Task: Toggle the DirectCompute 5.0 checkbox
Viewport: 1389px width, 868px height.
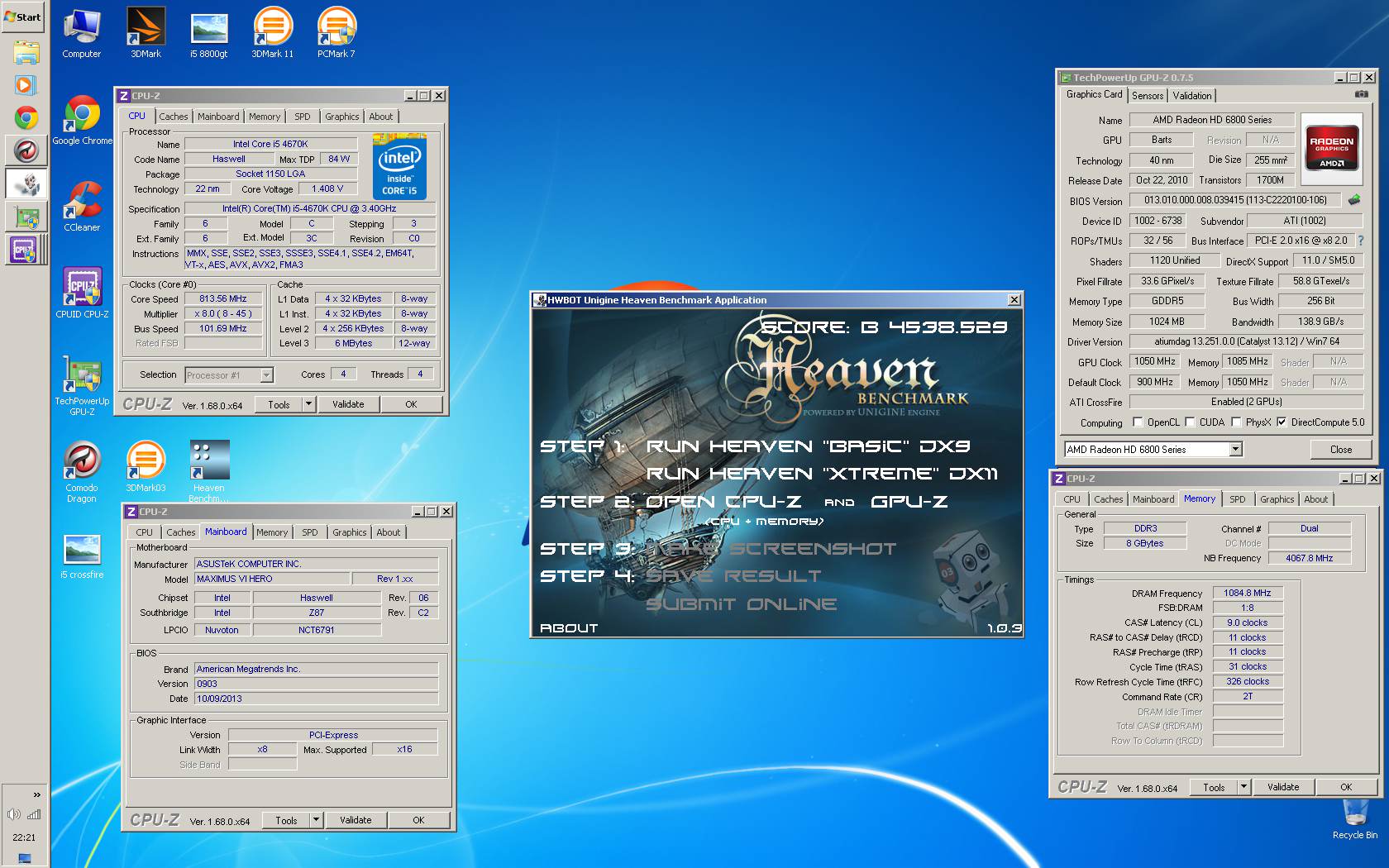Action: coord(1282,422)
